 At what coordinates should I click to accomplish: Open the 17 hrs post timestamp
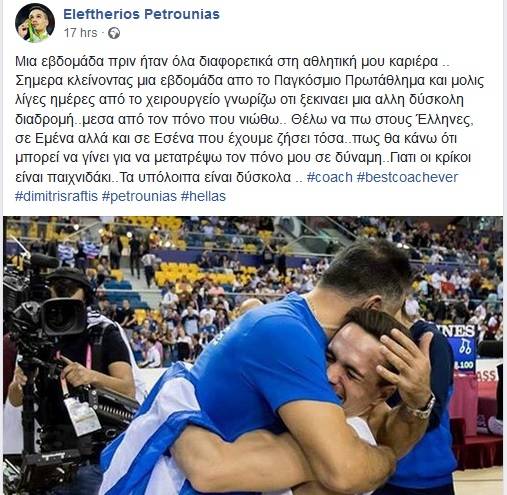pos(80,33)
